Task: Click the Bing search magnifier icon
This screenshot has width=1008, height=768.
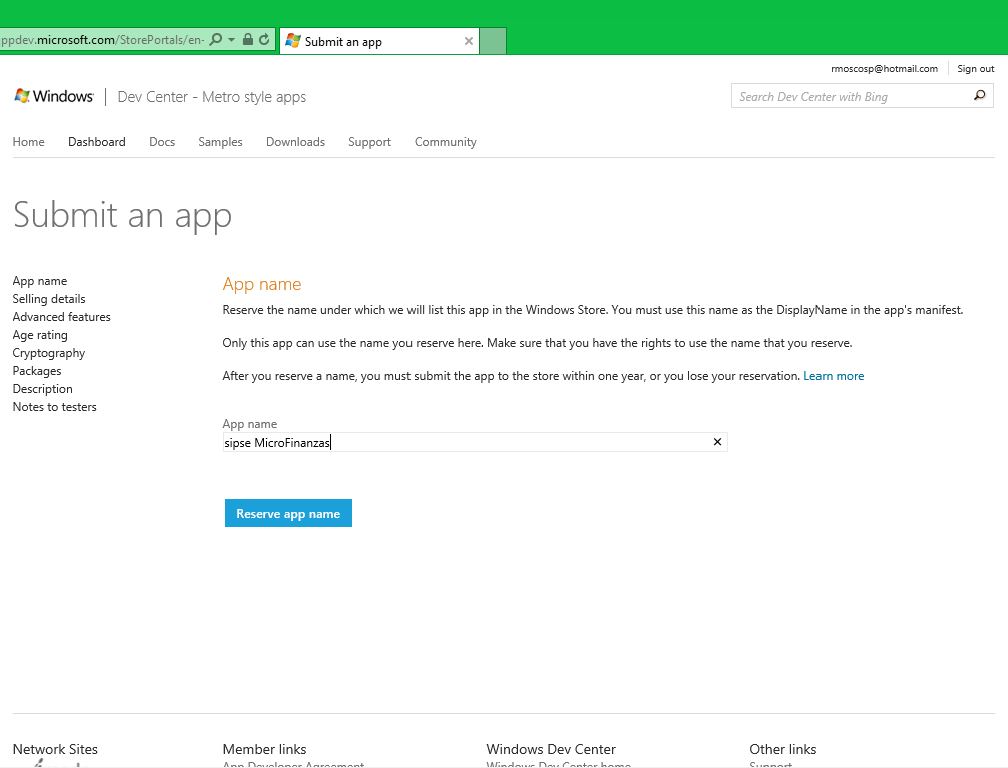Action: [980, 96]
